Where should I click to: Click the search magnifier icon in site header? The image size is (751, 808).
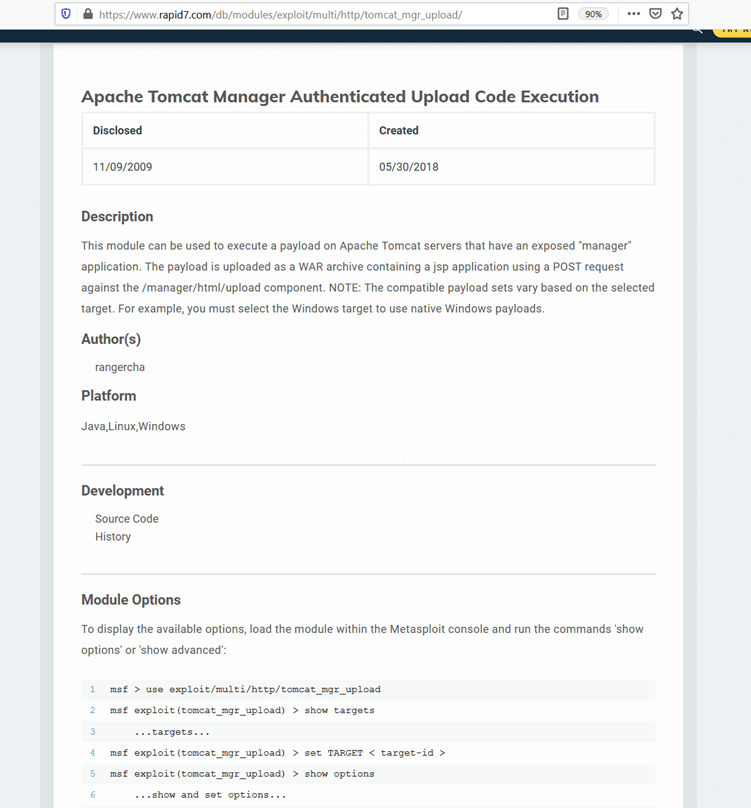click(697, 31)
